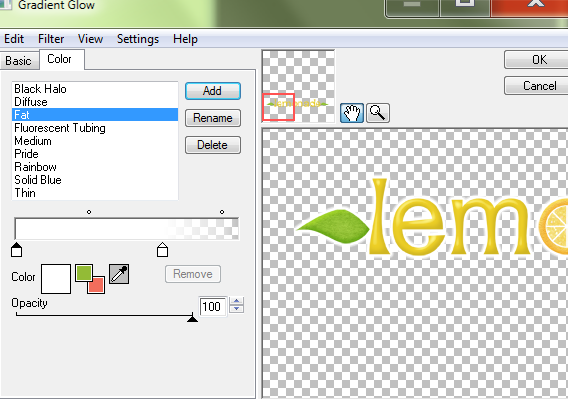Viewport: 568px width, 399px height.
Task: Open the Edit menu
Action: [14, 39]
